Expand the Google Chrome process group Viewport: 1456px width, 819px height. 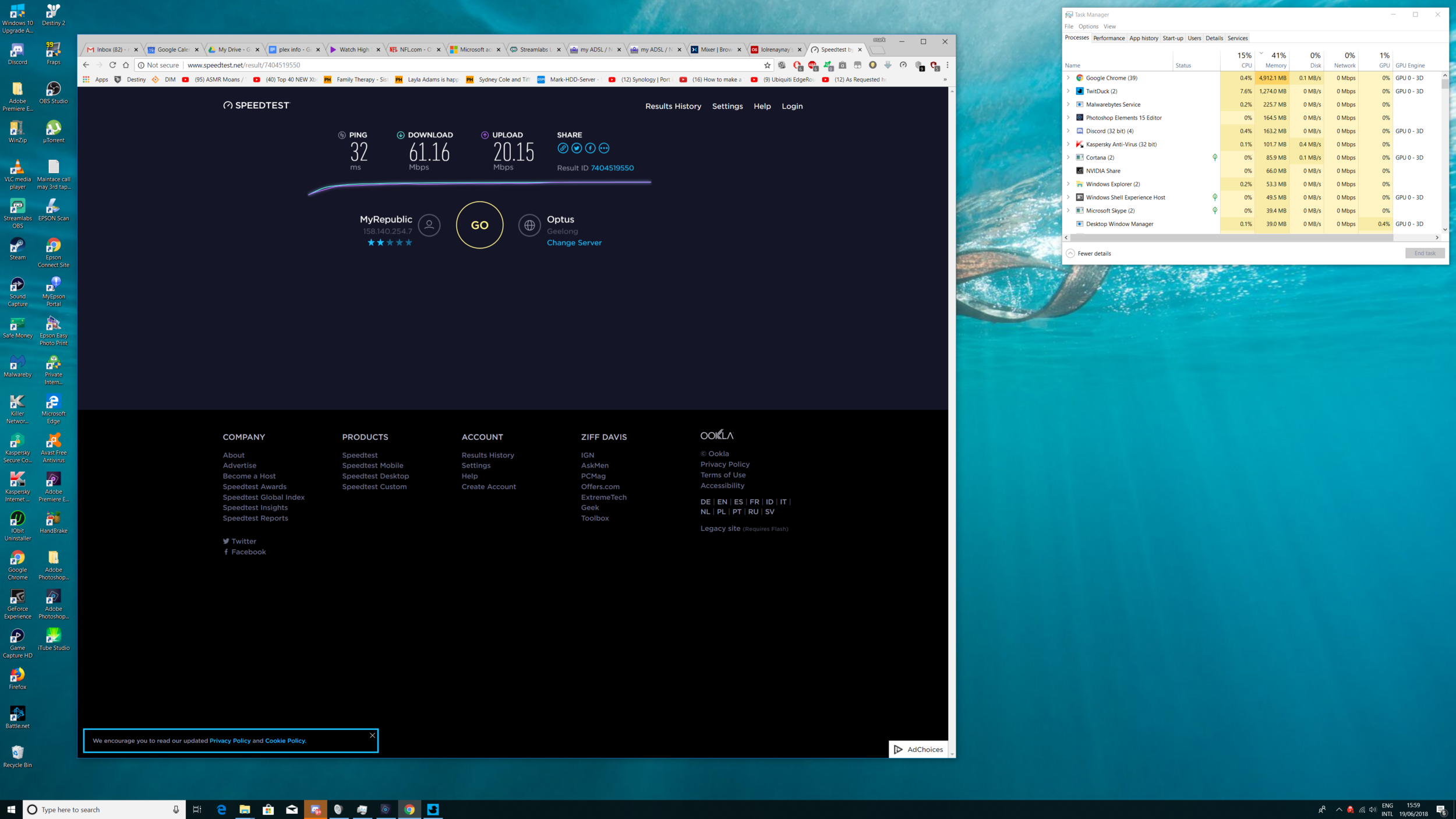(1068, 77)
